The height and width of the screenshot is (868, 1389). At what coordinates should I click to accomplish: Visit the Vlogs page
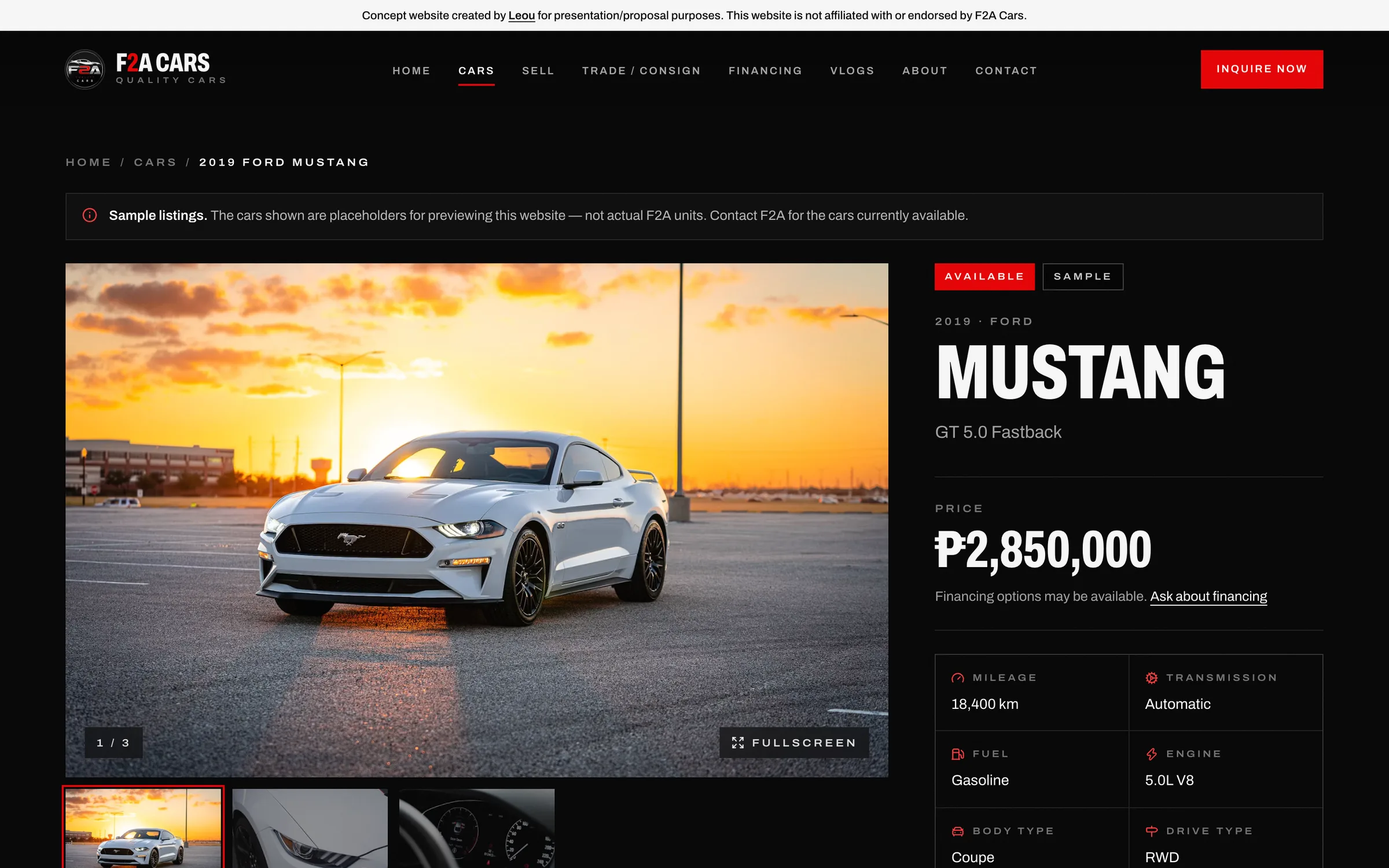pos(852,71)
